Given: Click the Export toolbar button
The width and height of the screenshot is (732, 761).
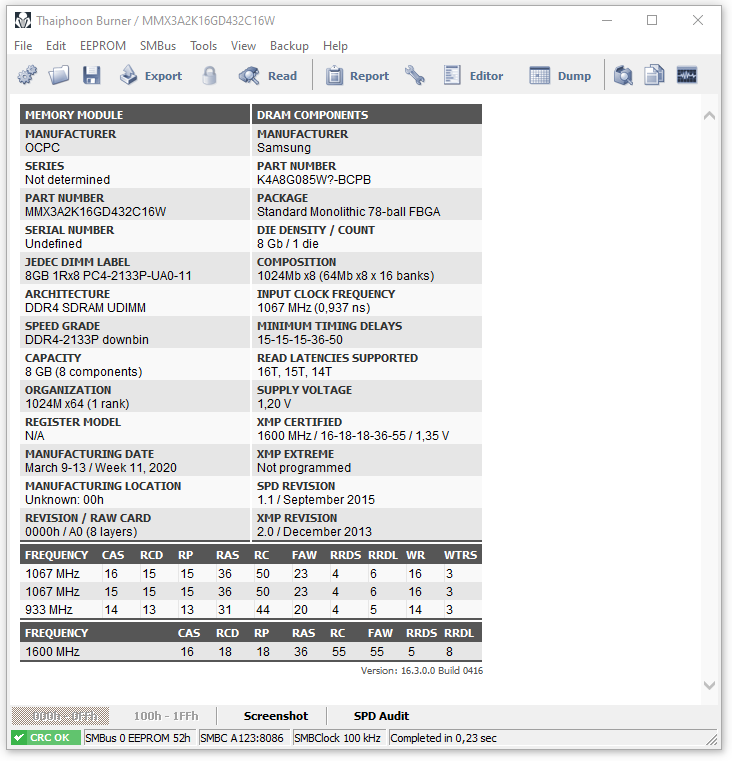Looking at the screenshot, I should coord(150,76).
